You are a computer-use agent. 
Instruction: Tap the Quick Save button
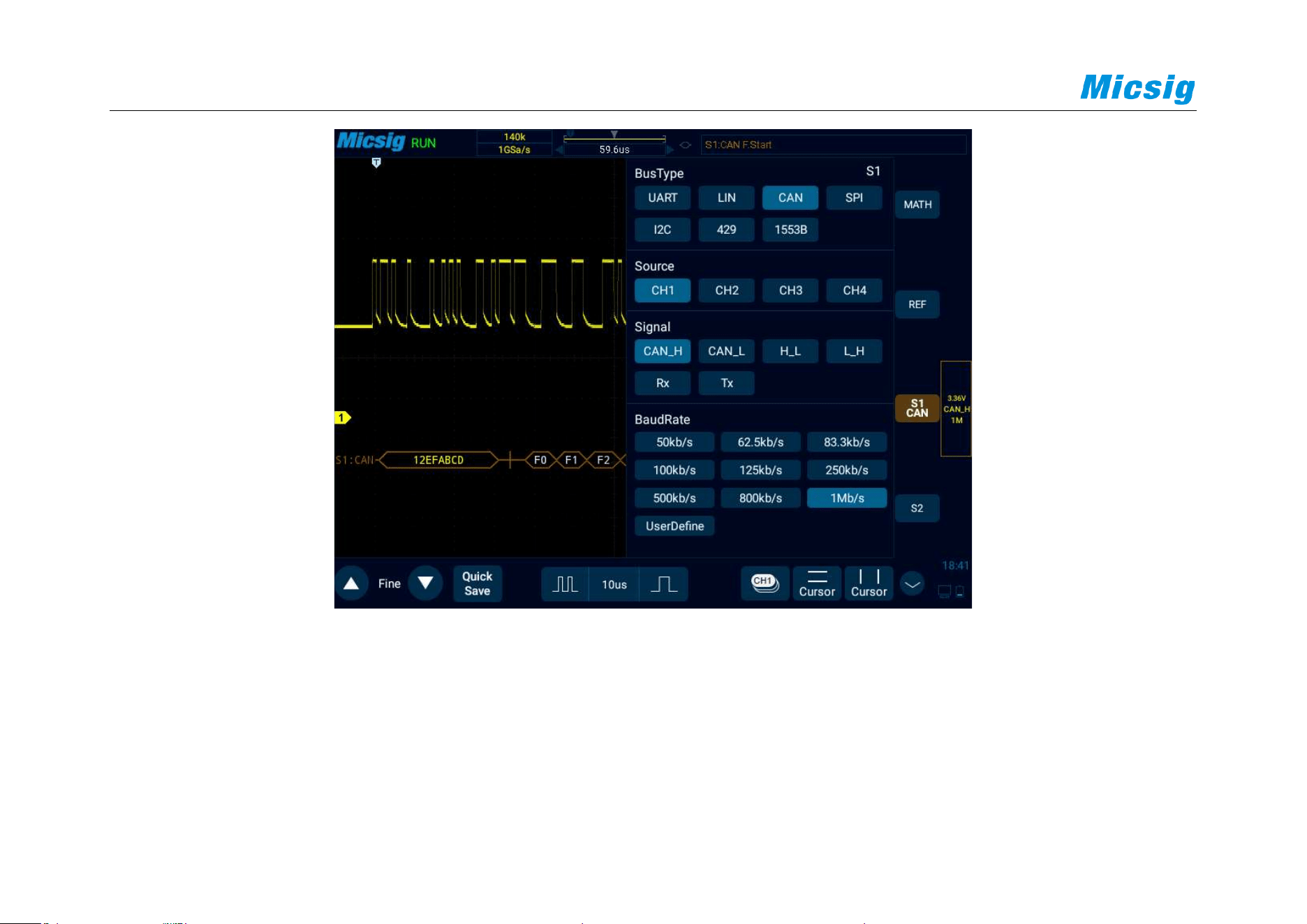coord(477,583)
